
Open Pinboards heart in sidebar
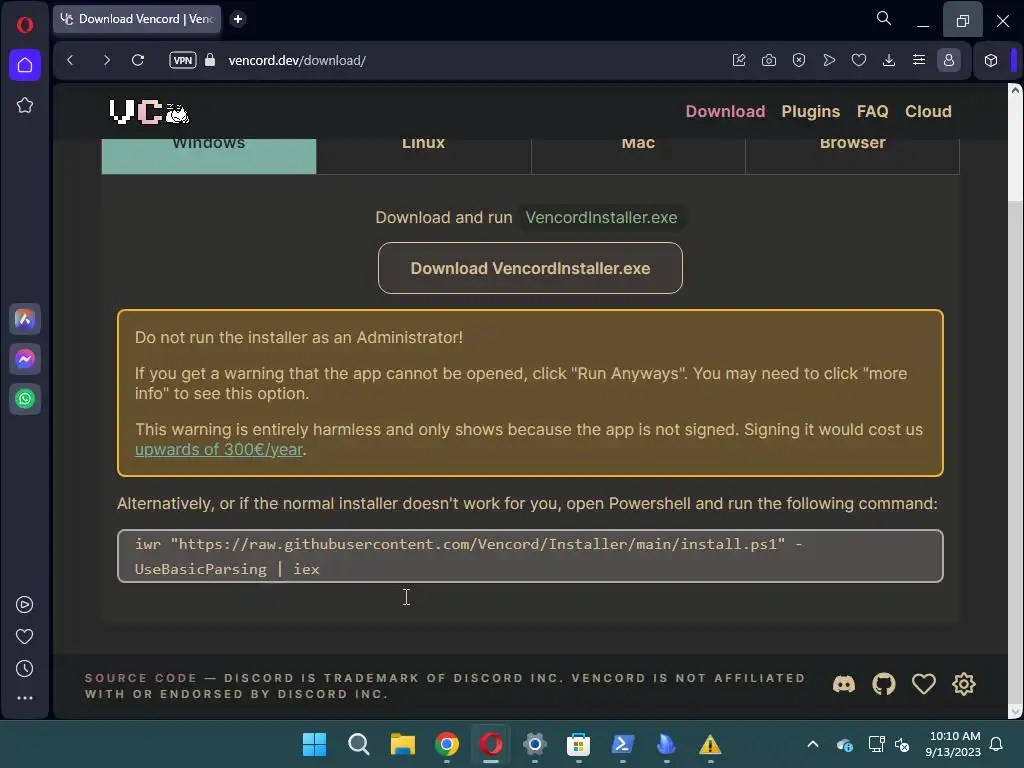point(25,637)
